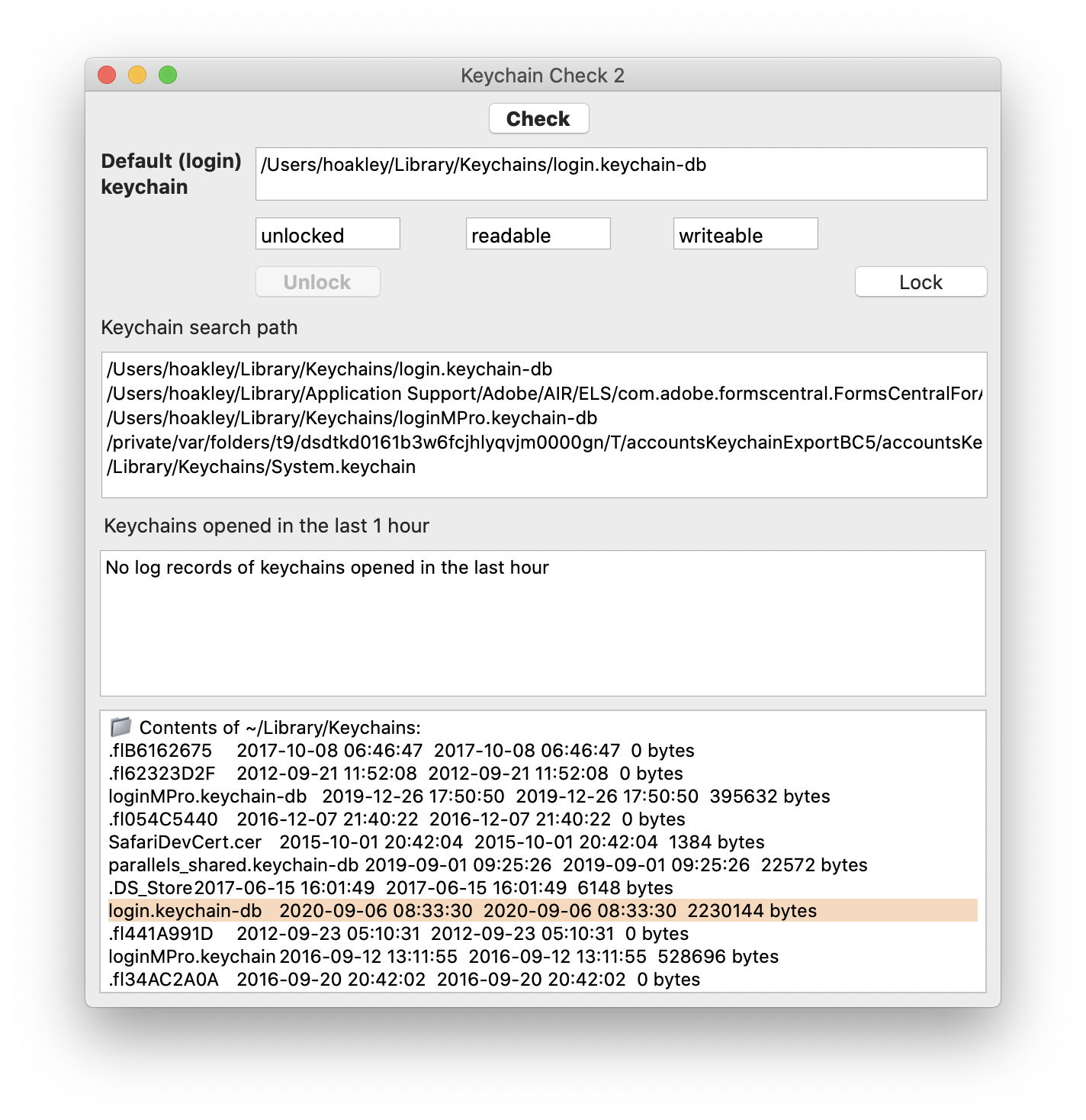Click the 'unlocked' status field
Viewport: 1086px width, 1120px height.
coord(327,234)
